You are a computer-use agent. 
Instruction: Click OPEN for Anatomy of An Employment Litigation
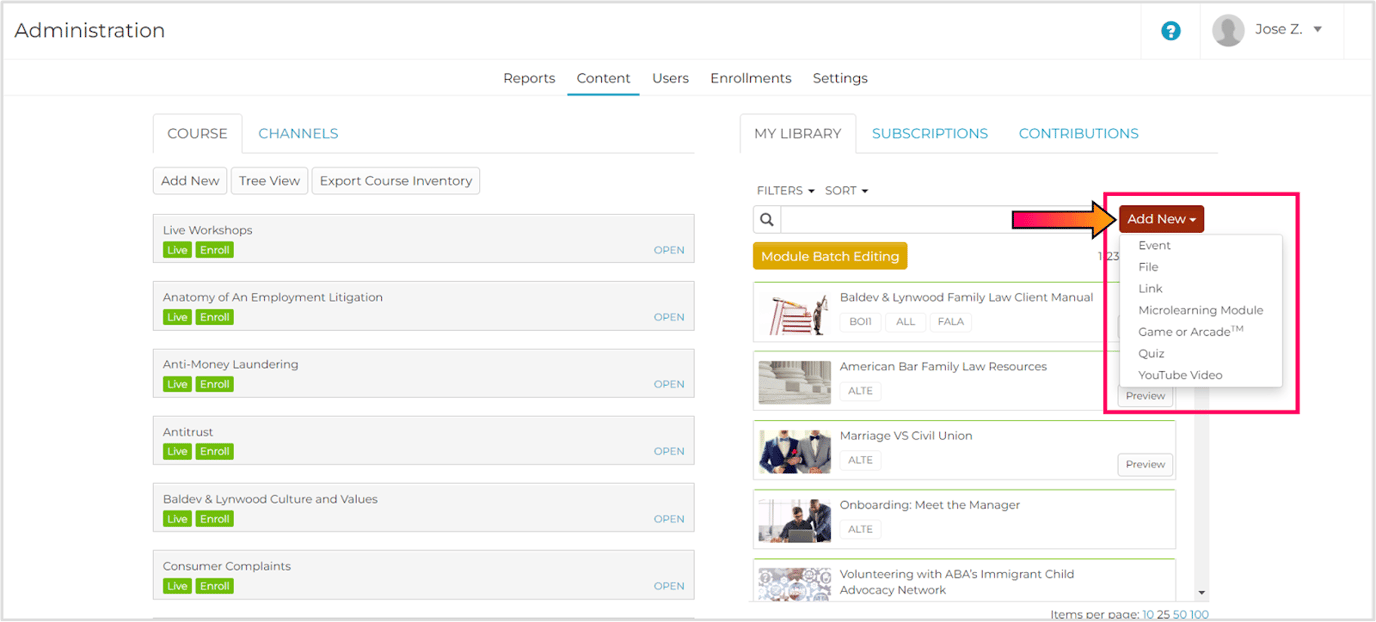coord(669,317)
